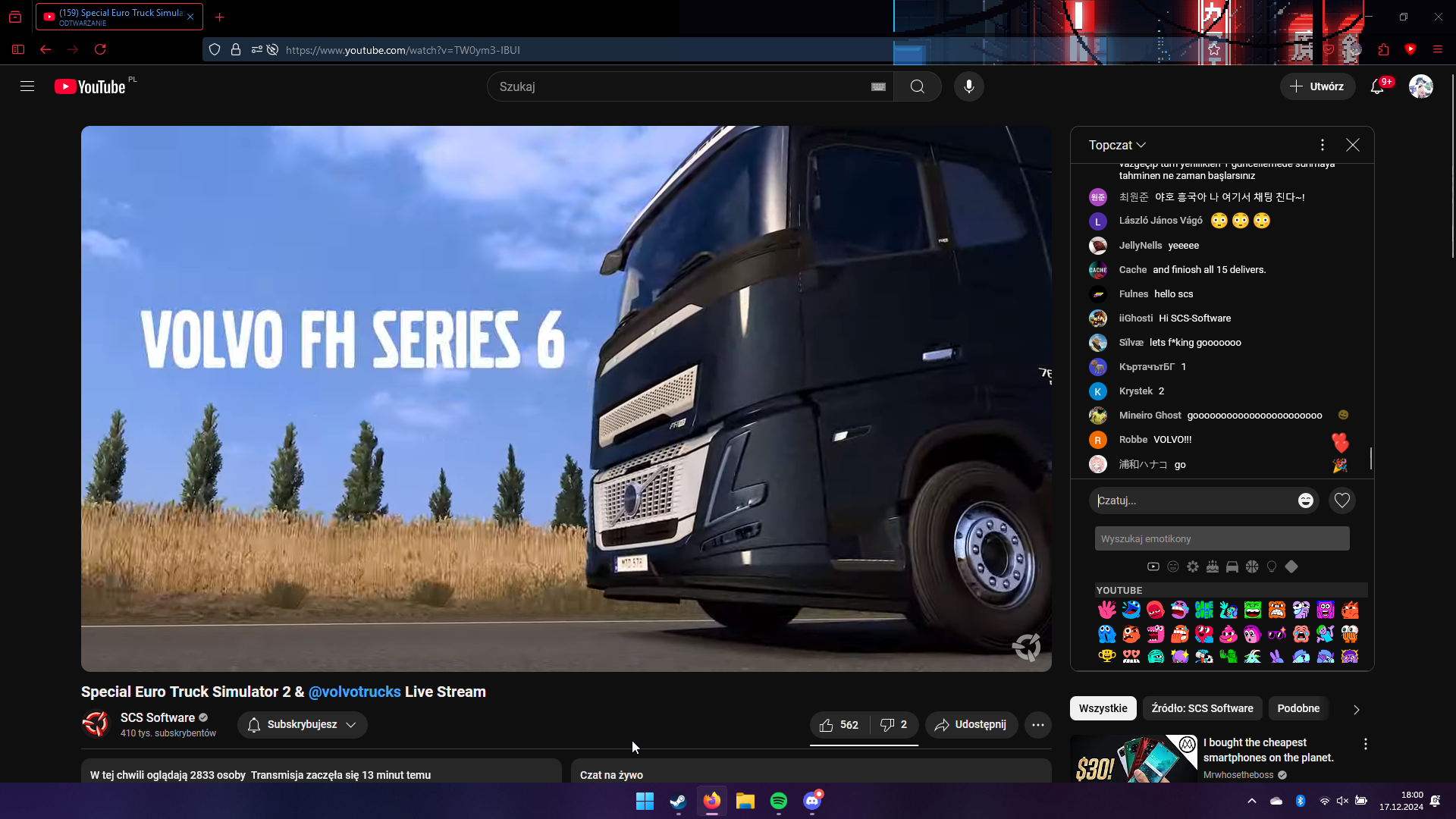This screenshot has width=1456, height=819.
Task: Insert the purple sunglasses emote
Action: coord(1277,633)
